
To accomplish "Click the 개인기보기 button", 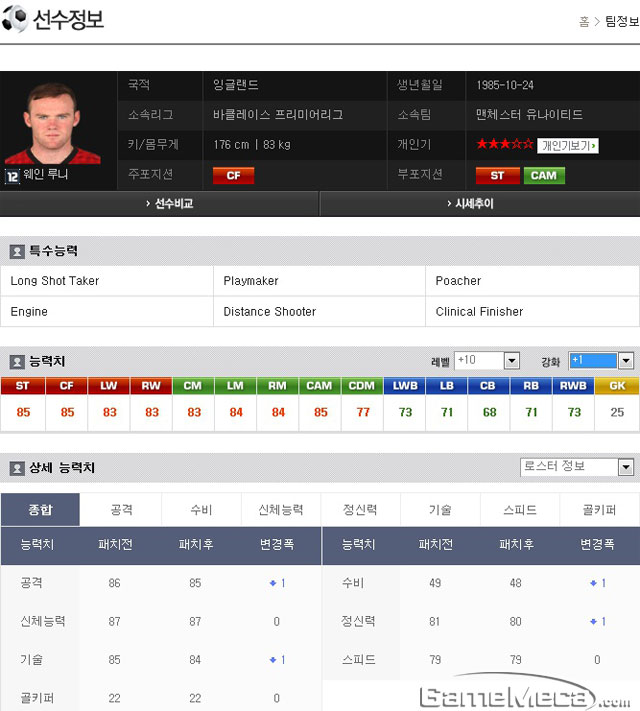I will coord(568,146).
